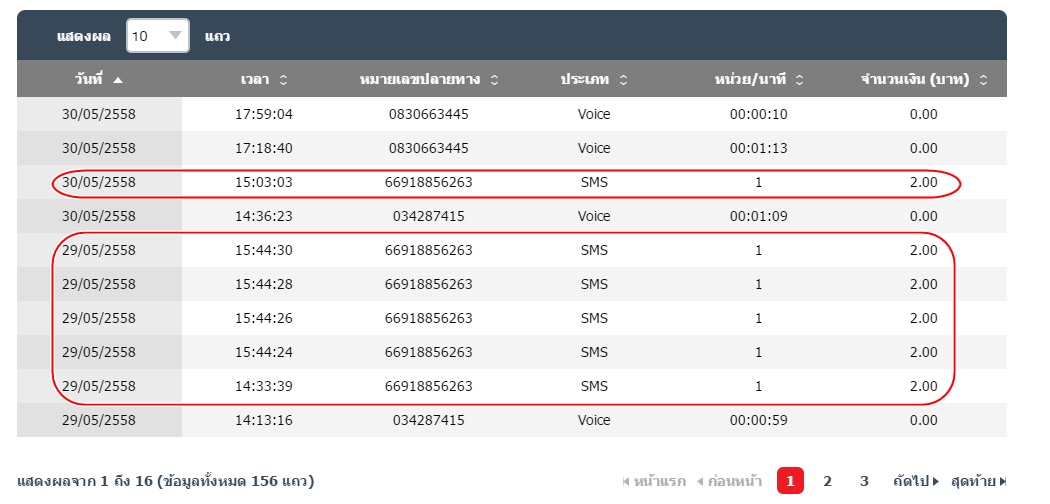Click number 66918856263 in the 14:33:39 row
Viewport: 1050px width, 504px height.
pyautogui.click(x=429, y=386)
